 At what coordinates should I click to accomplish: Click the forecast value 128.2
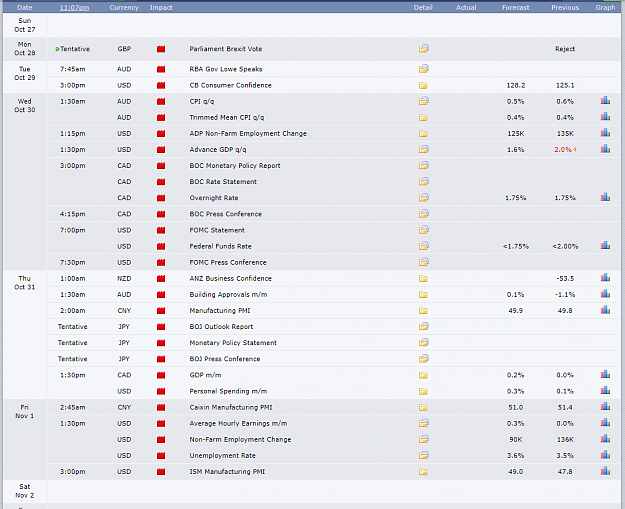click(x=516, y=85)
